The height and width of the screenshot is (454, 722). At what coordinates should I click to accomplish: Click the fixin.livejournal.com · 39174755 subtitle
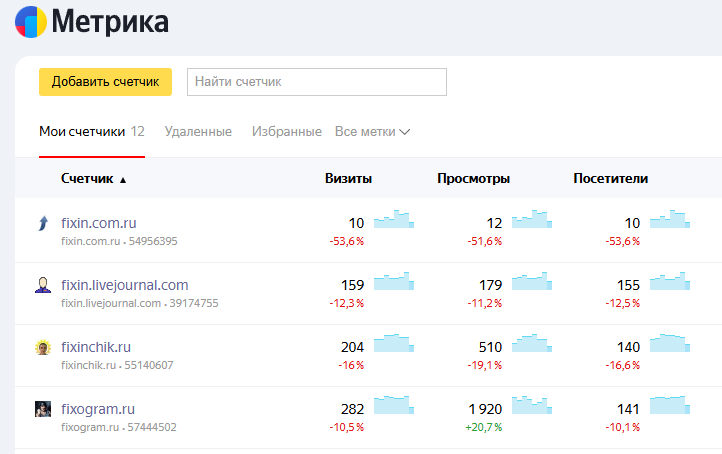(x=140, y=303)
